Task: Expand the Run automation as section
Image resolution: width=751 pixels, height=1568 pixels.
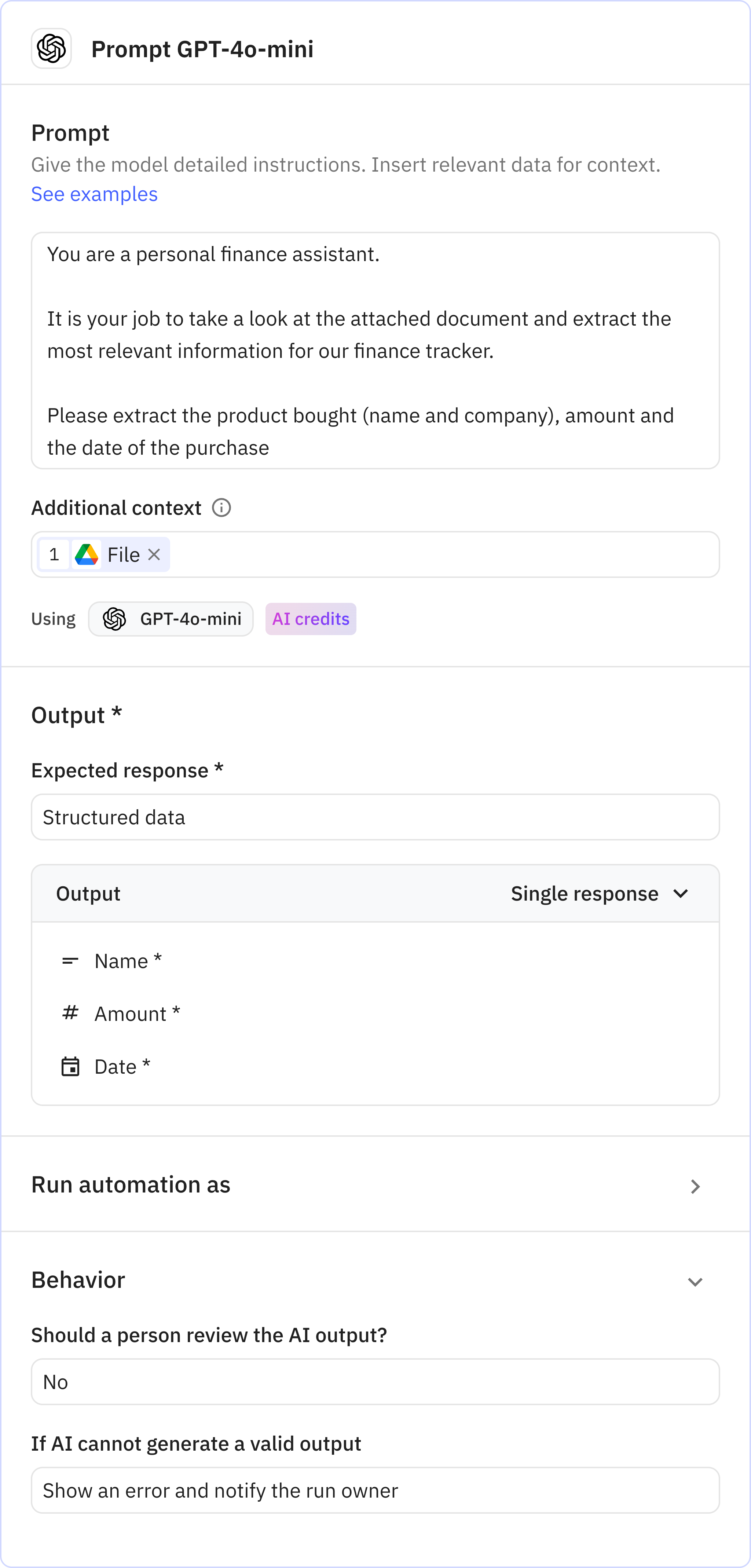Action: pyautogui.click(x=695, y=1186)
